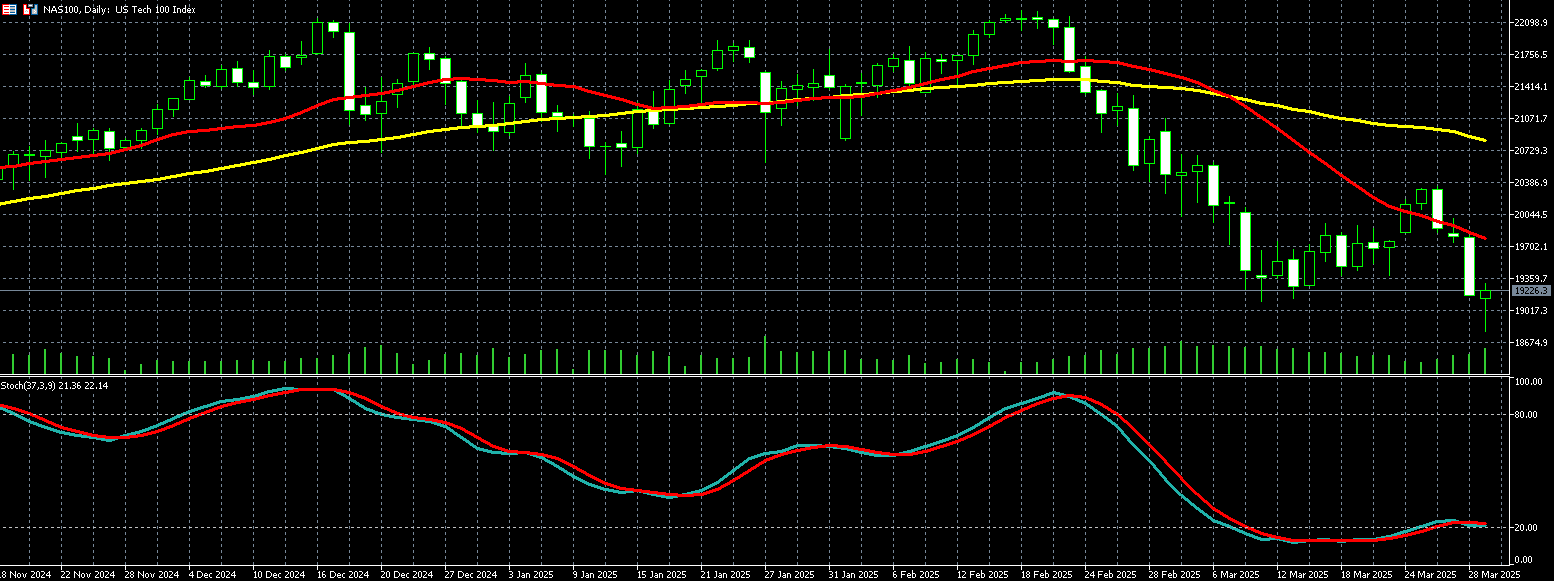Click the Stoch(37,3,9) indicator label
Image resolution: width=1554 pixels, height=581 pixels.
(x=54, y=385)
